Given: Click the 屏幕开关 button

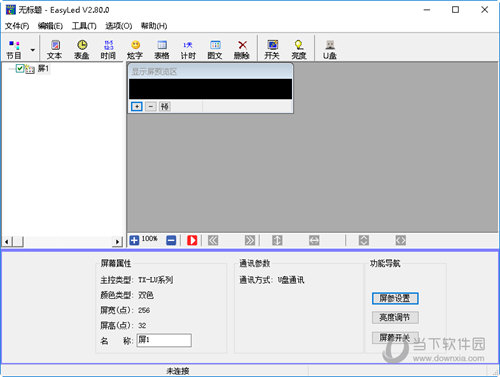Looking at the screenshot, I should click(x=395, y=338).
